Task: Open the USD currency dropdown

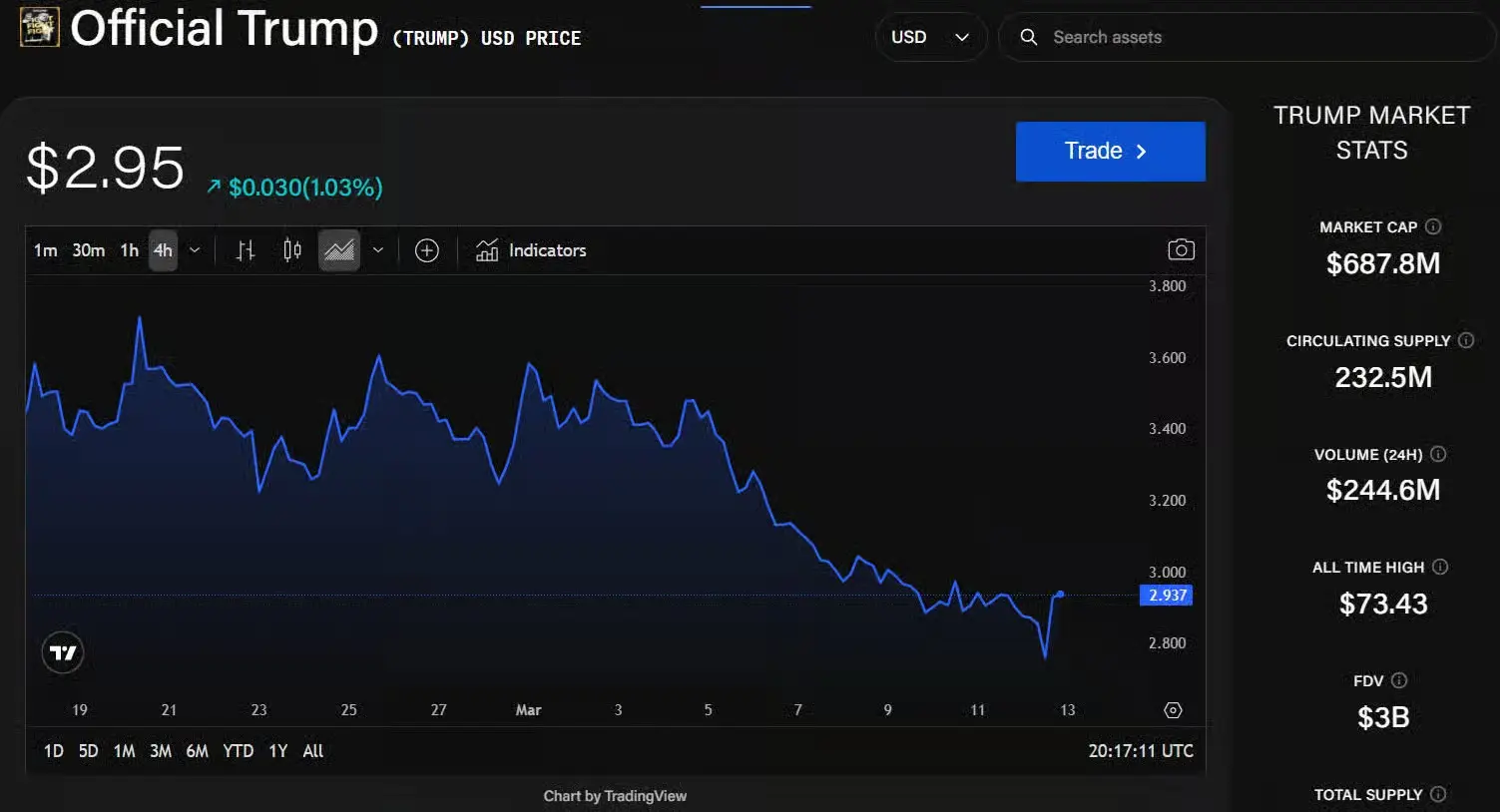Action: click(931, 37)
